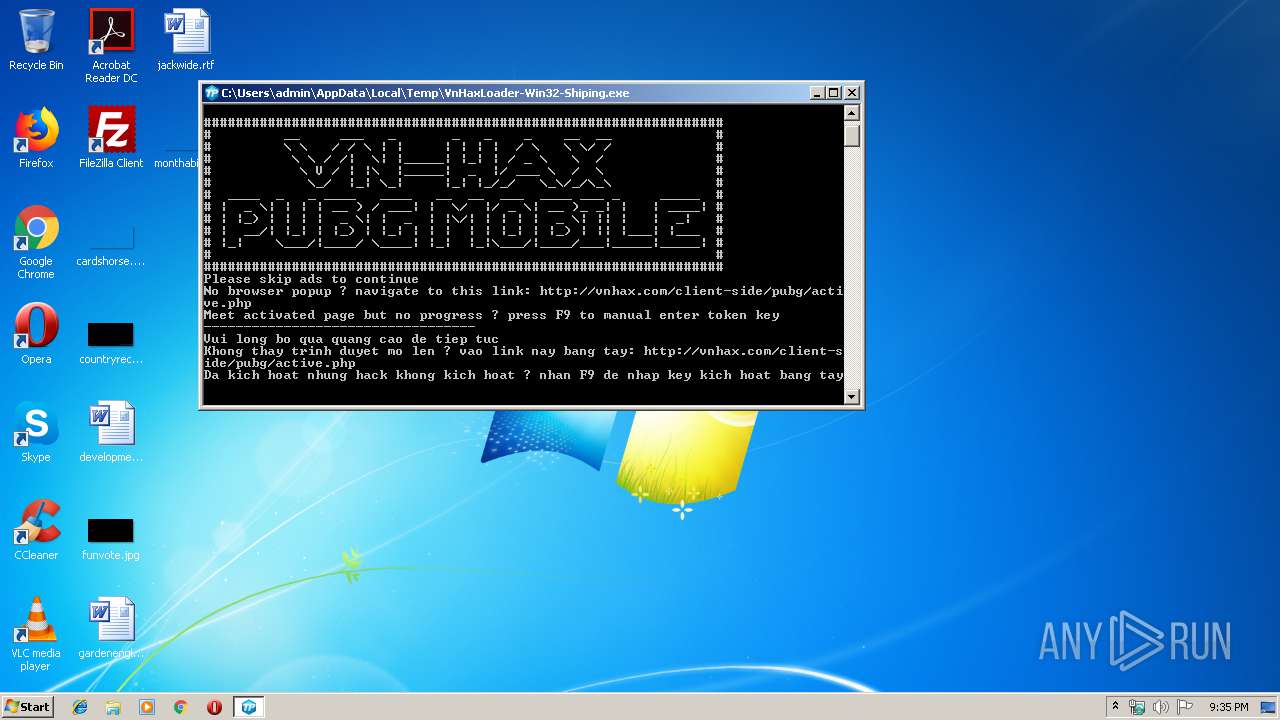Launch Skype from desktop

coord(36,432)
